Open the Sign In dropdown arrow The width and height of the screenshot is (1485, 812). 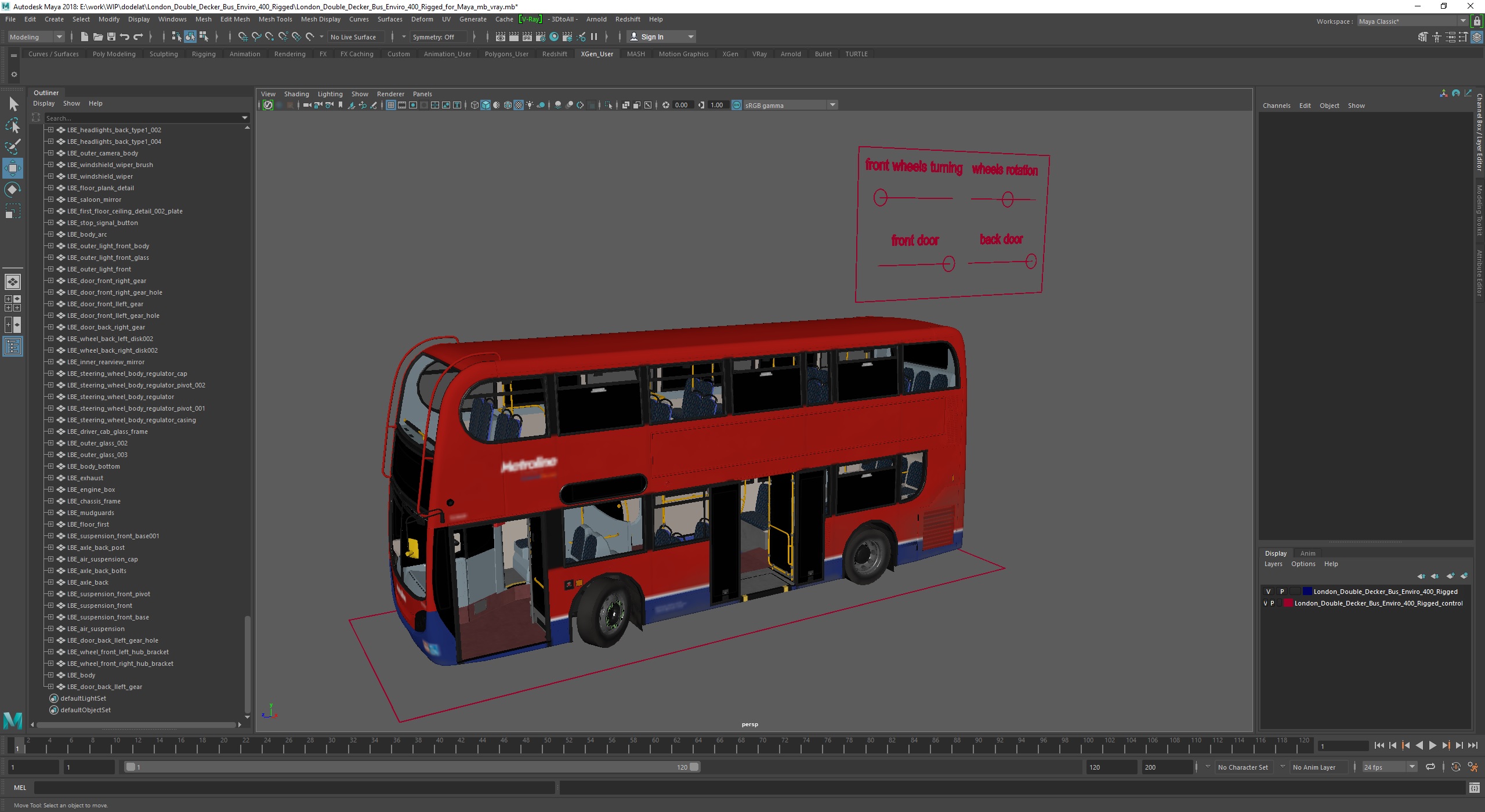coord(690,37)
